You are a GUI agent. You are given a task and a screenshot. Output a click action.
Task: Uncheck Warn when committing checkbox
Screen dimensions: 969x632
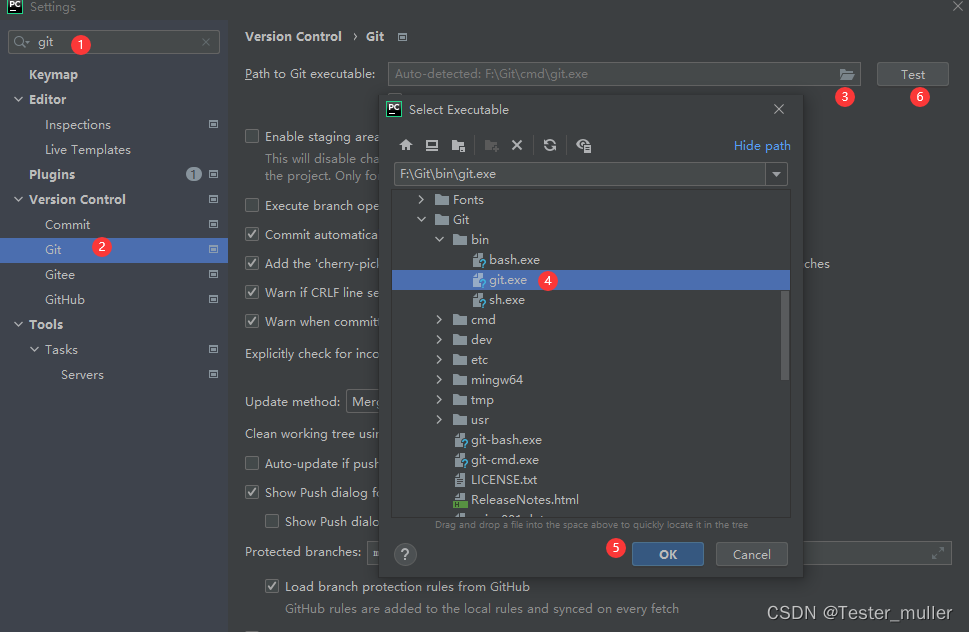252,321
